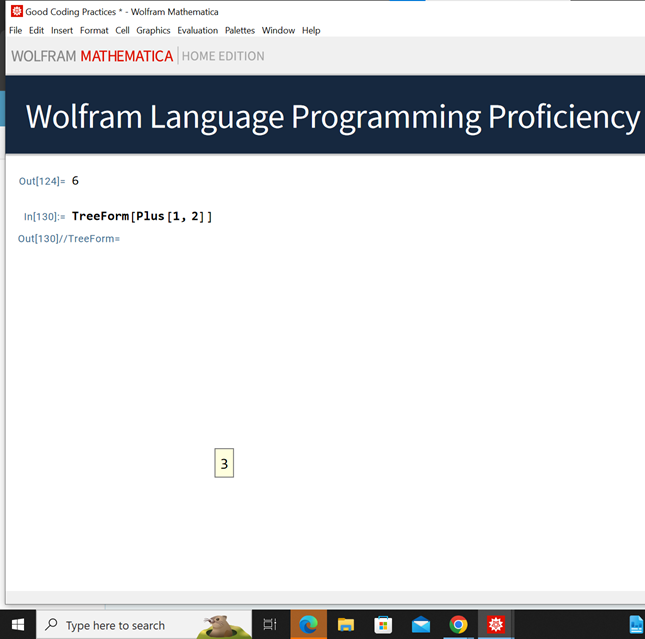Open the Cell menu
The image size is (645, 639).
(122, 30)
